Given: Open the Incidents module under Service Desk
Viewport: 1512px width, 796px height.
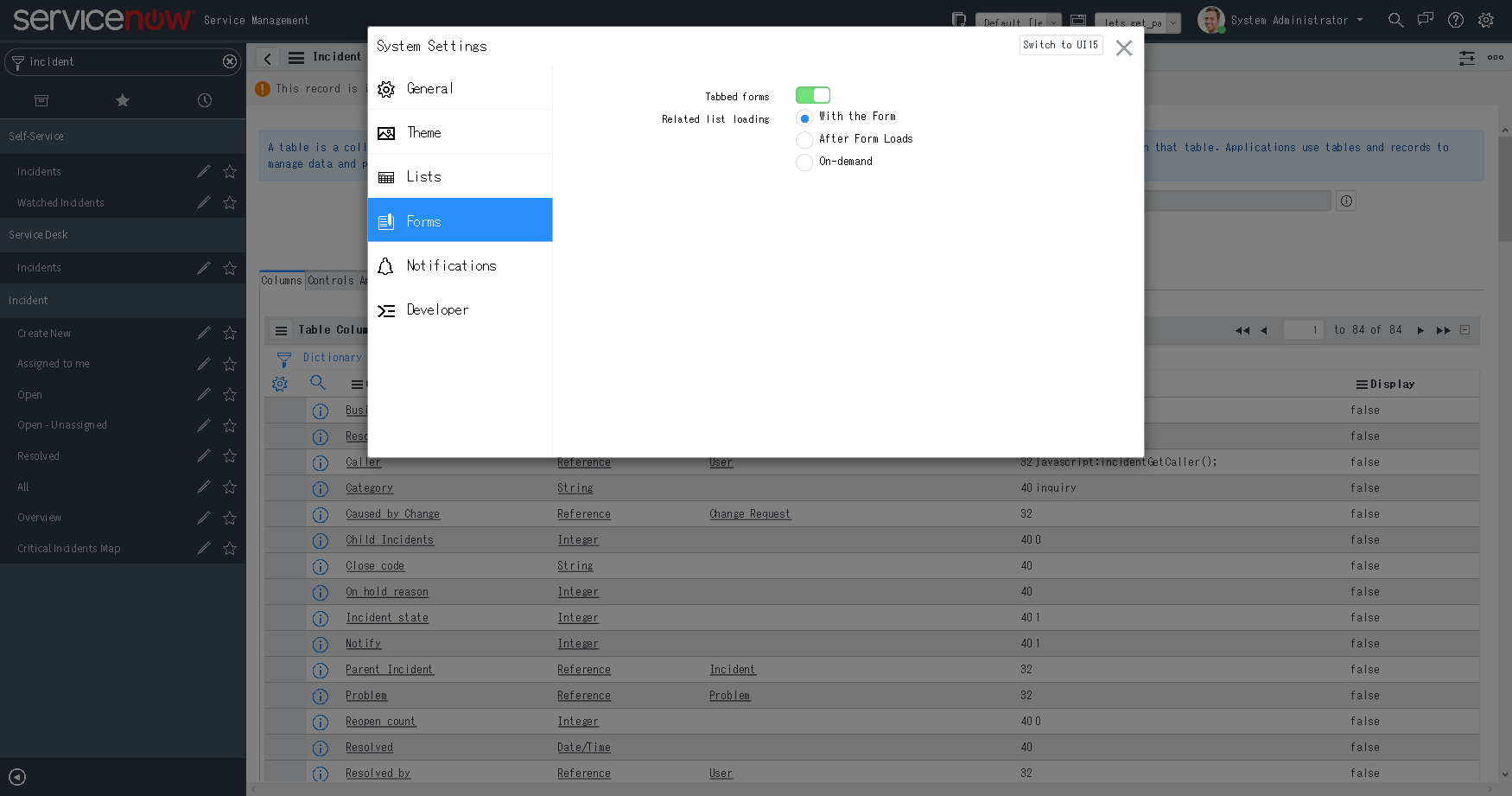Looking at the screenshot, I should [x=39, y=267].
